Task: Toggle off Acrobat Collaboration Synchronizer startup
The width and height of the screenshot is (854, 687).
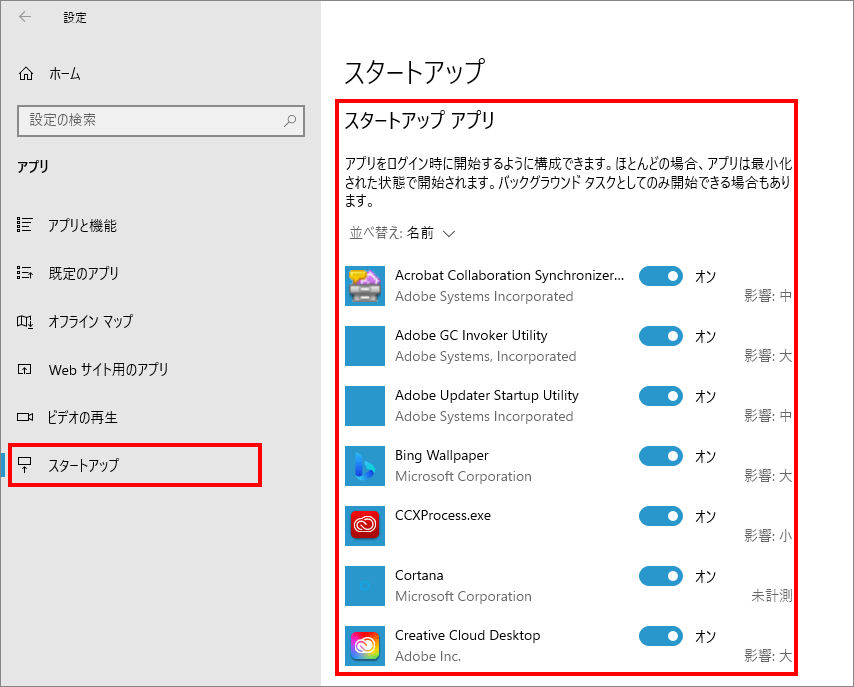Action: (x=661, y=276)
